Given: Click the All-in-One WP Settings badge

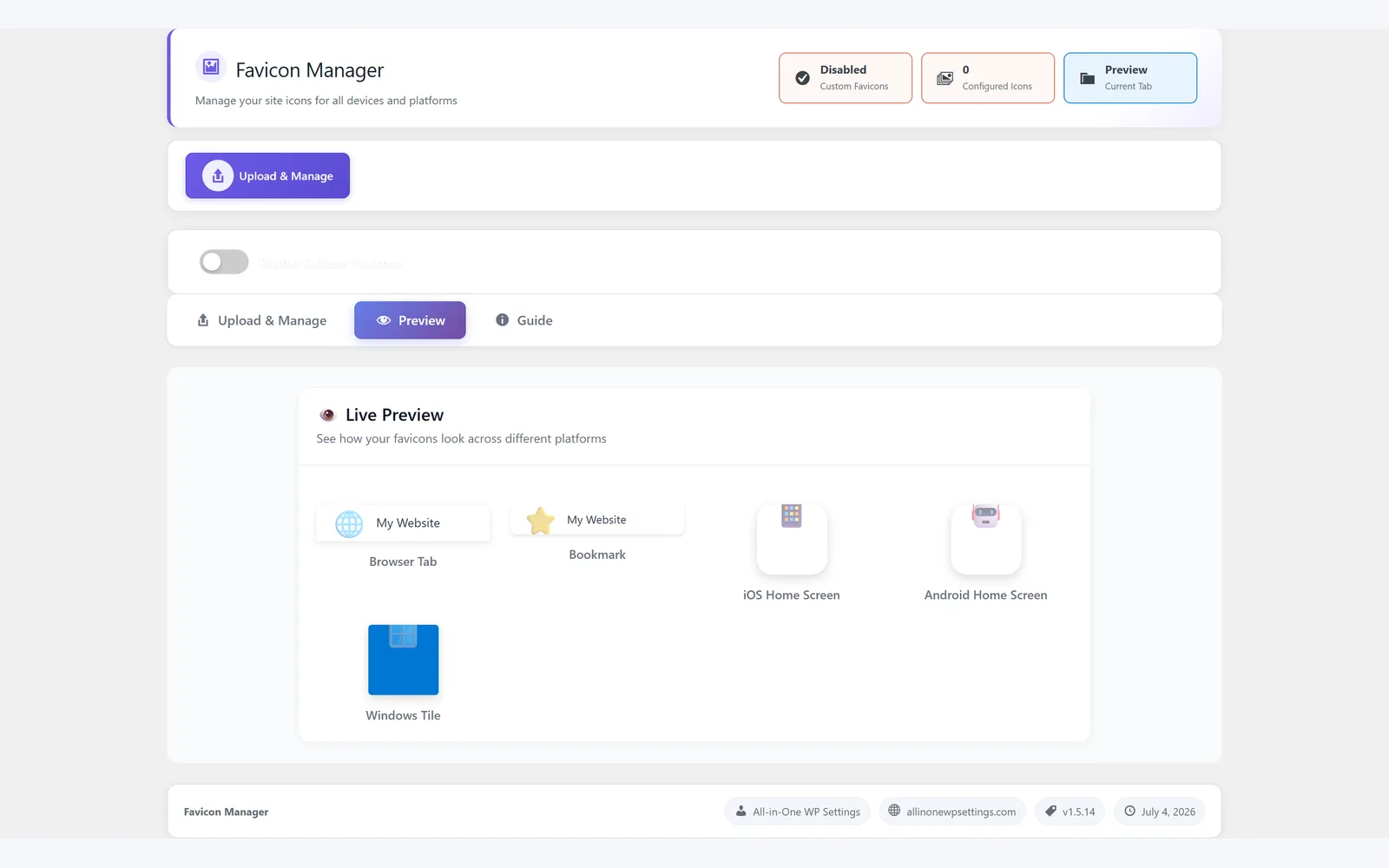Looking at the screenshot, I should coord(797,812).
